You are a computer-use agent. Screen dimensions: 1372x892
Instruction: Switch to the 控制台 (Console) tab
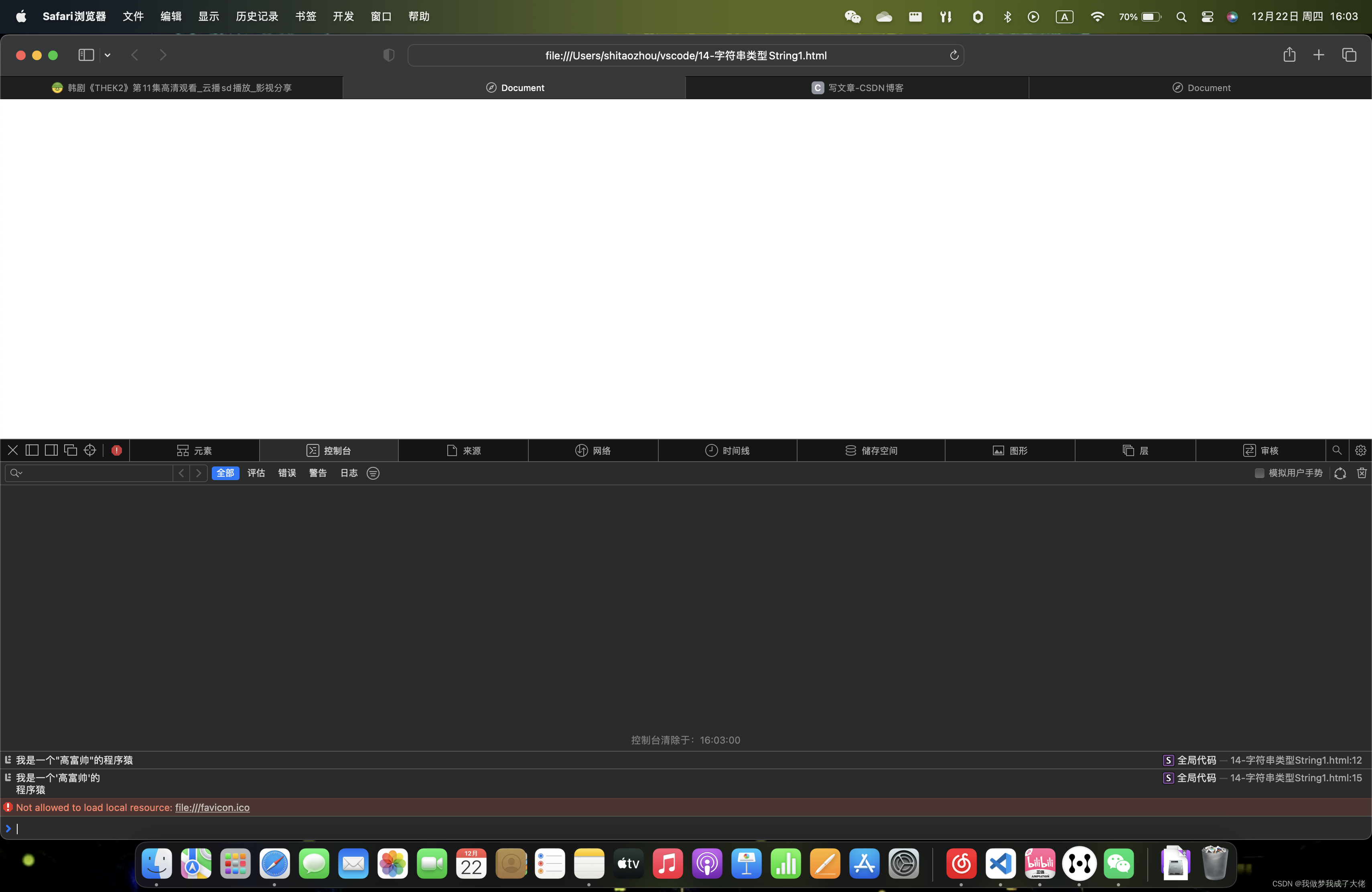329,450
